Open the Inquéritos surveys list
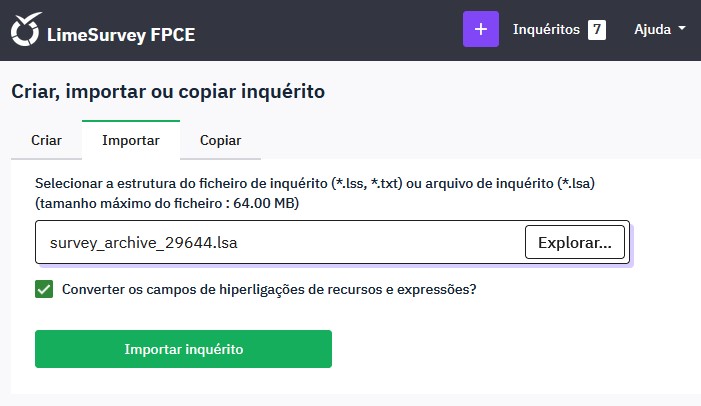The width and height of the screenshot is (701, 406). (546, 30)
